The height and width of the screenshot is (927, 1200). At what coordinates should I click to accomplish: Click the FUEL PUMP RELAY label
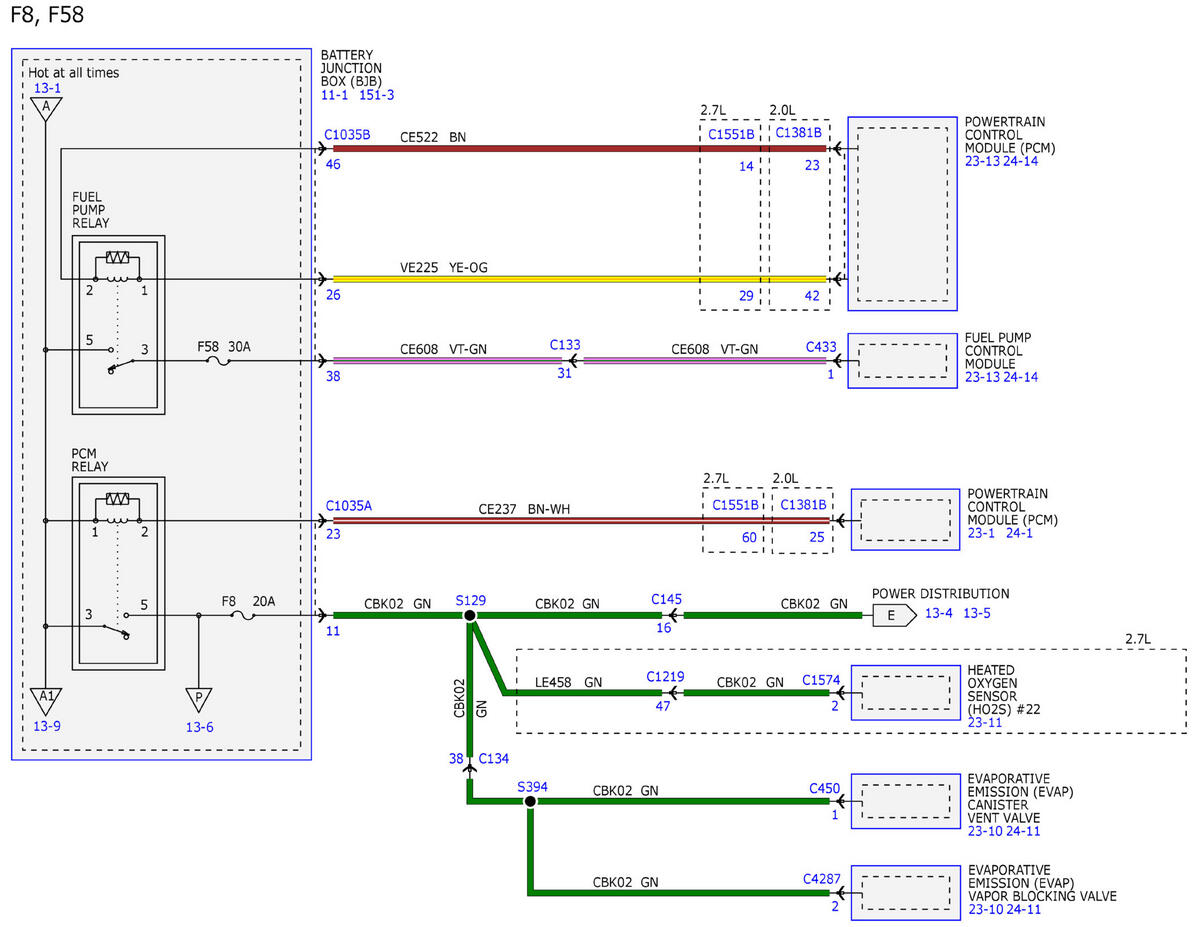91,211
